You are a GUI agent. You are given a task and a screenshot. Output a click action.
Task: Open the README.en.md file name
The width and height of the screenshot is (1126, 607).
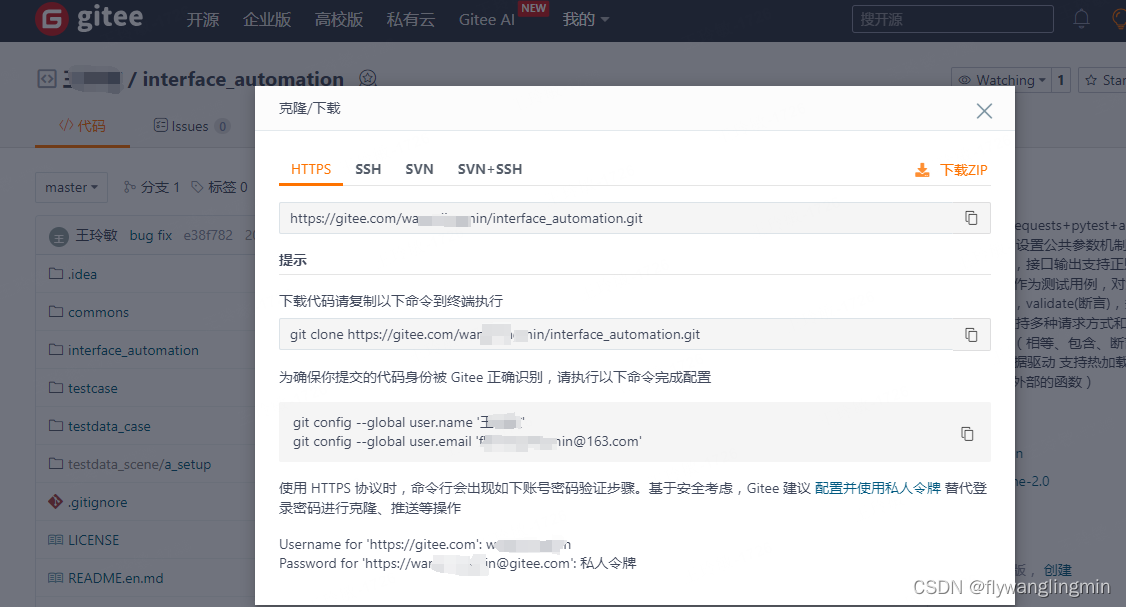(116, 578)
